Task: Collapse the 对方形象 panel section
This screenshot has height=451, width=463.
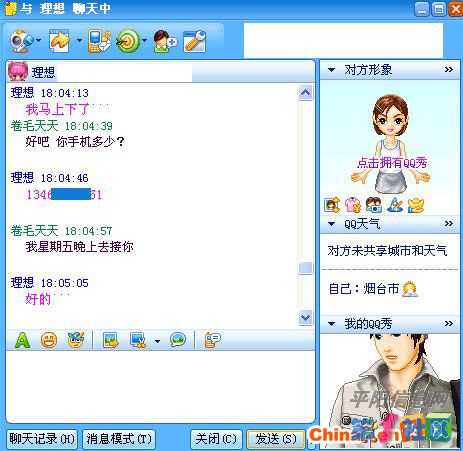Action: [332, 70]
